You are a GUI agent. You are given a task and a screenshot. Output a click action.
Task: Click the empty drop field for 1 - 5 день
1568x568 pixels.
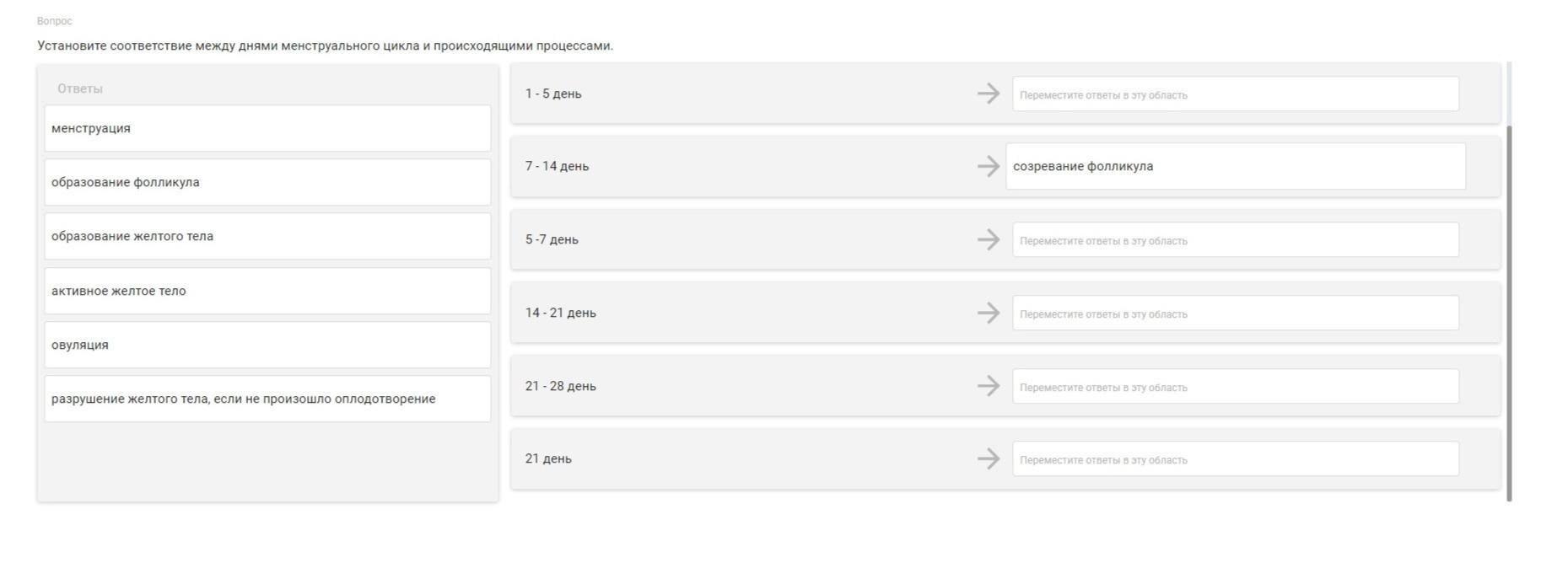point(1236,94)
